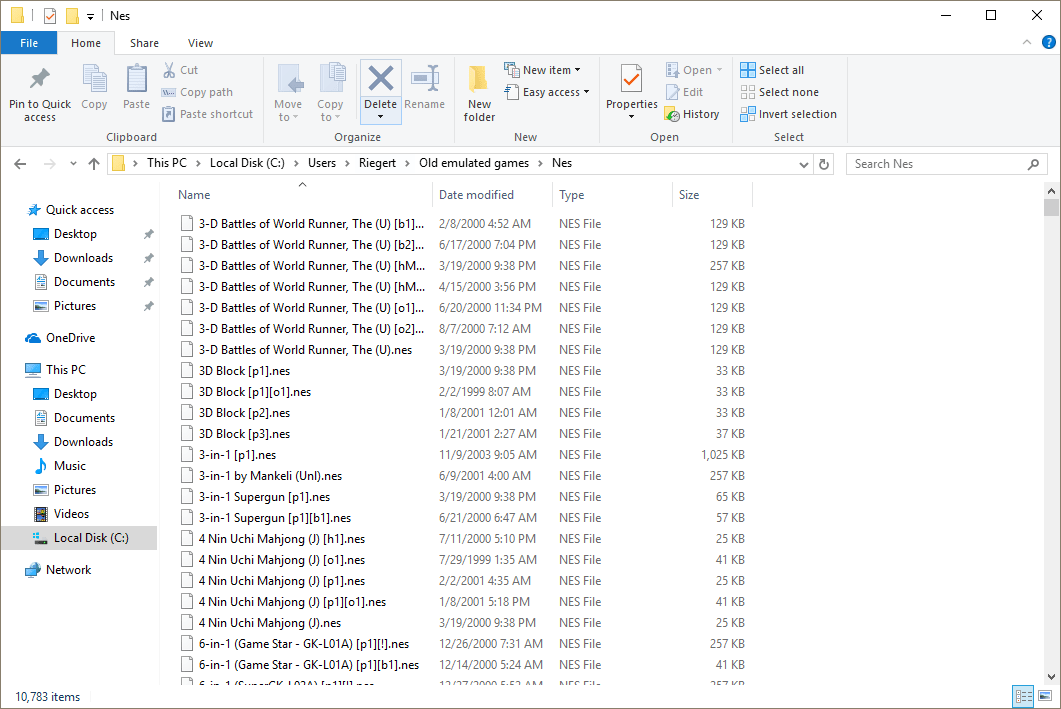Switch to the Share tab

point(144,43)
